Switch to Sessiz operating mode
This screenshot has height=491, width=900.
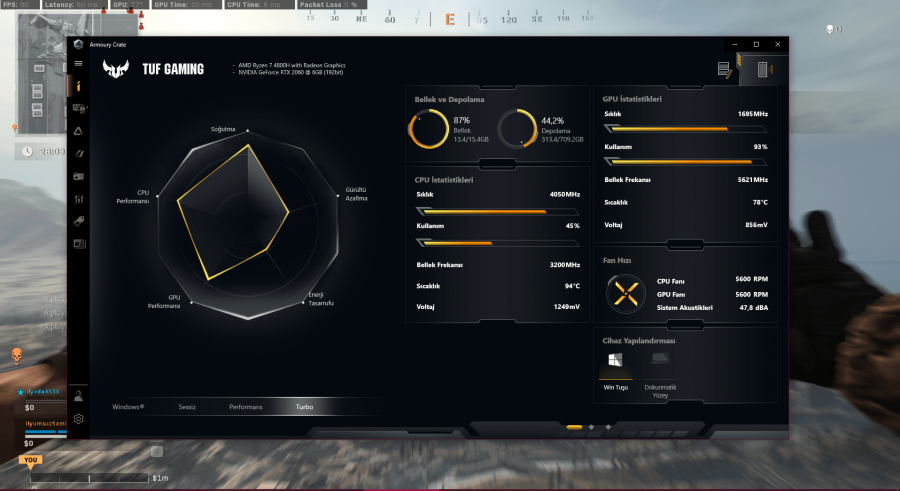point(187,407)
